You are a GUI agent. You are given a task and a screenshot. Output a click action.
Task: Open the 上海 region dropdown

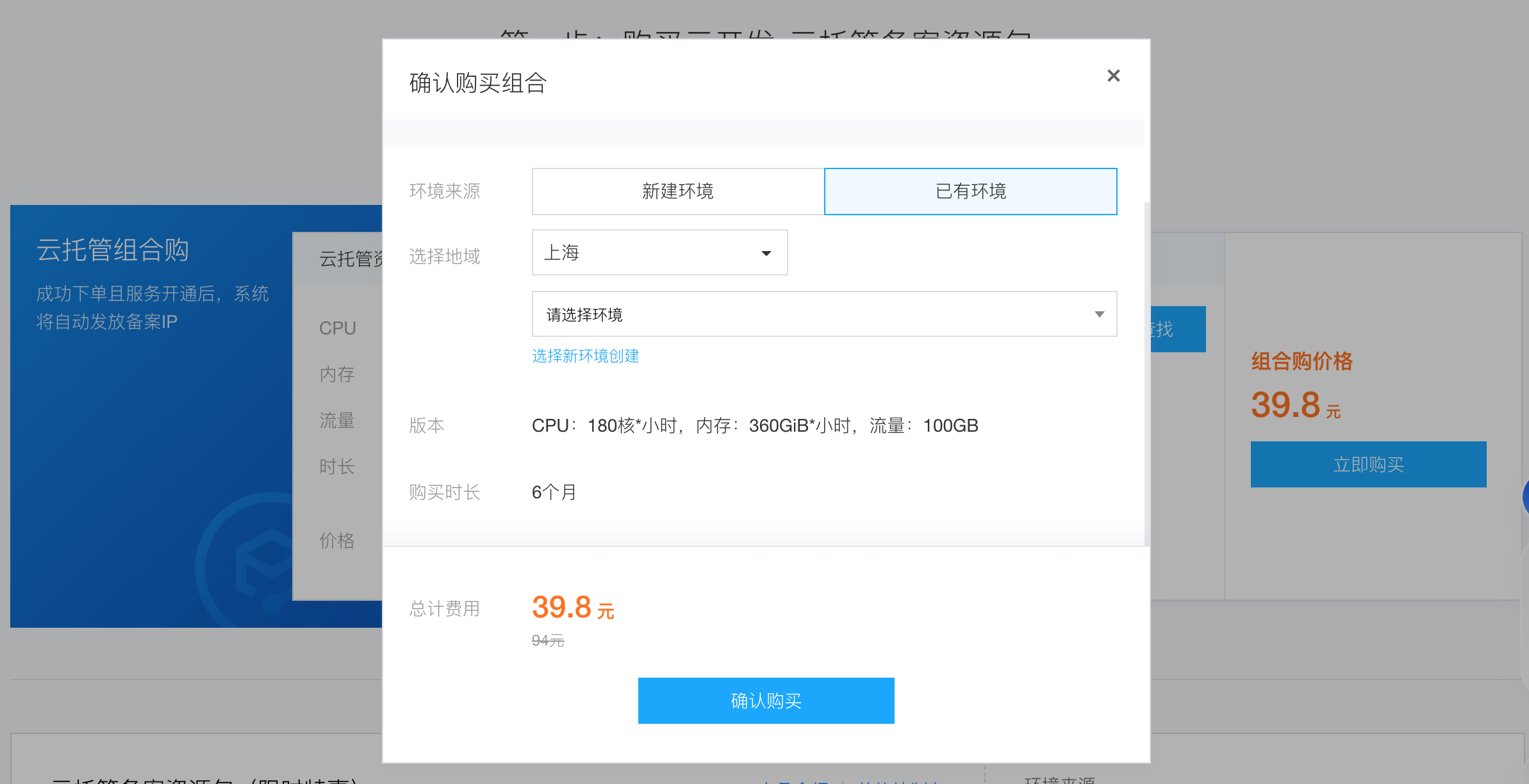click(x=659, y=252)
